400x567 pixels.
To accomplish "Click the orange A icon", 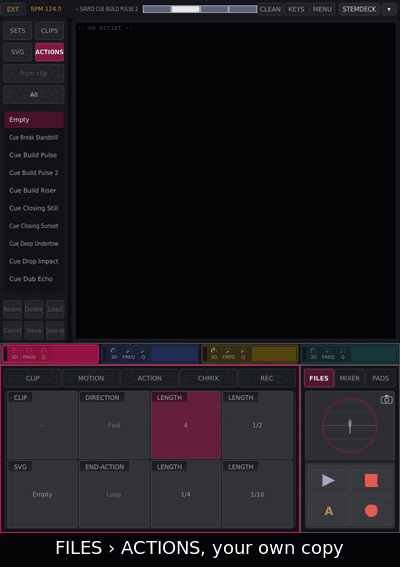I will pos(328,511).
